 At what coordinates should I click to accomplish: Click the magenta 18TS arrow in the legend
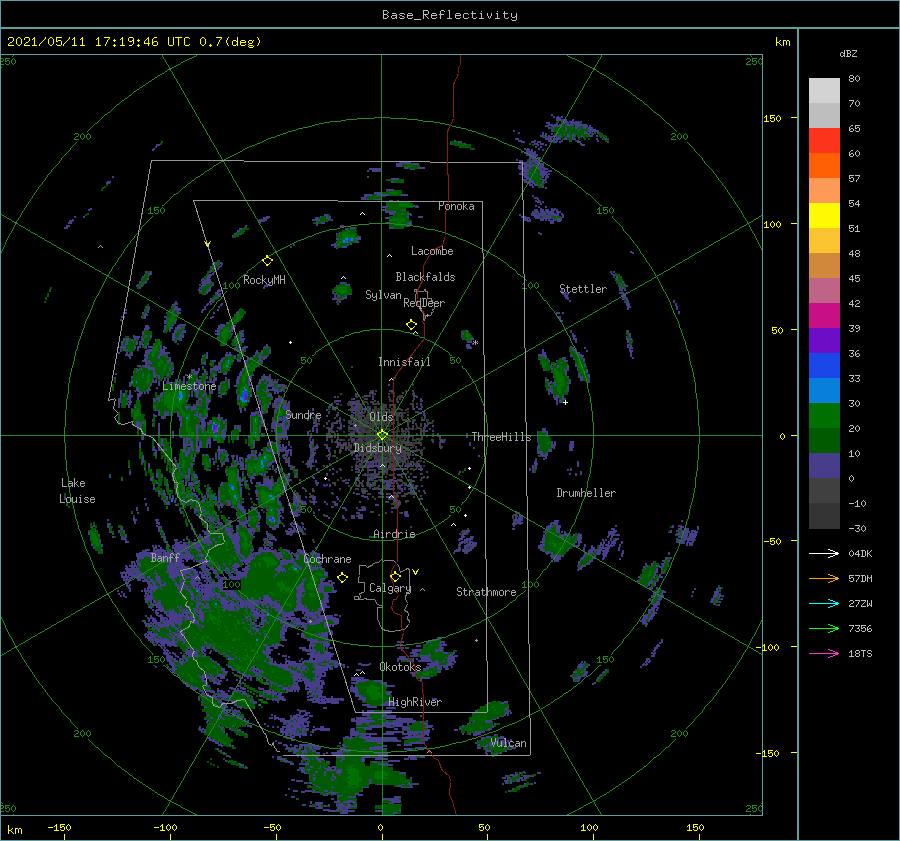coord(824,653)
